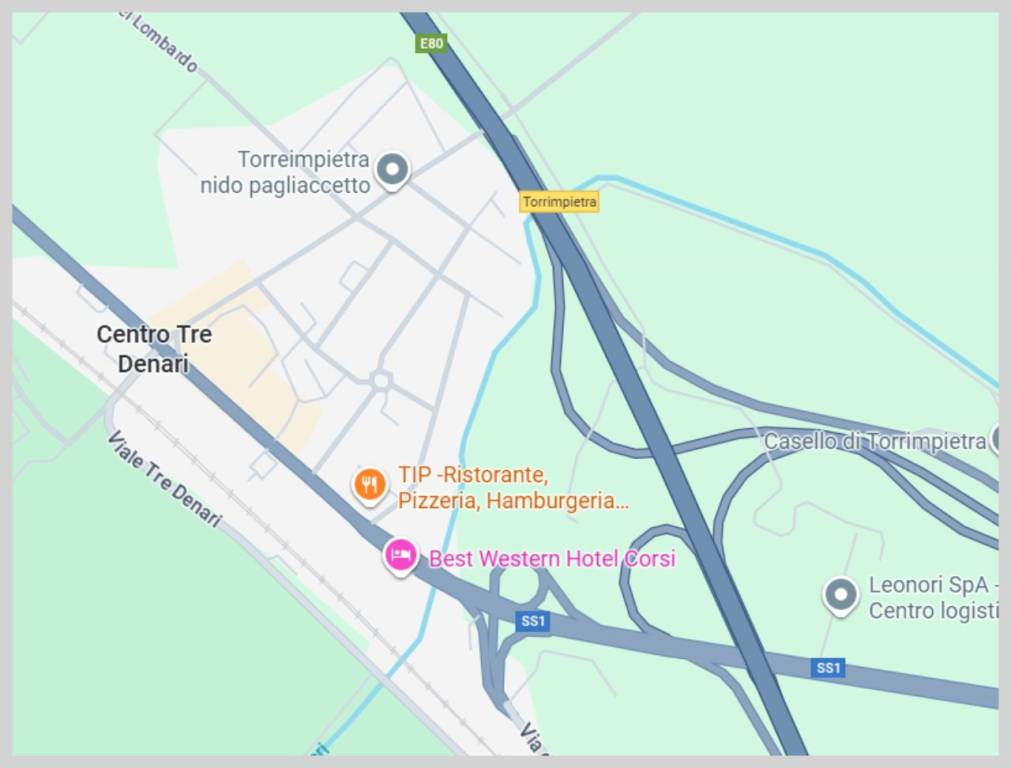Select the SS1 shield below Leonori SpA
The width and height of the screenshot is (1011, 768).
pos(828,668)
